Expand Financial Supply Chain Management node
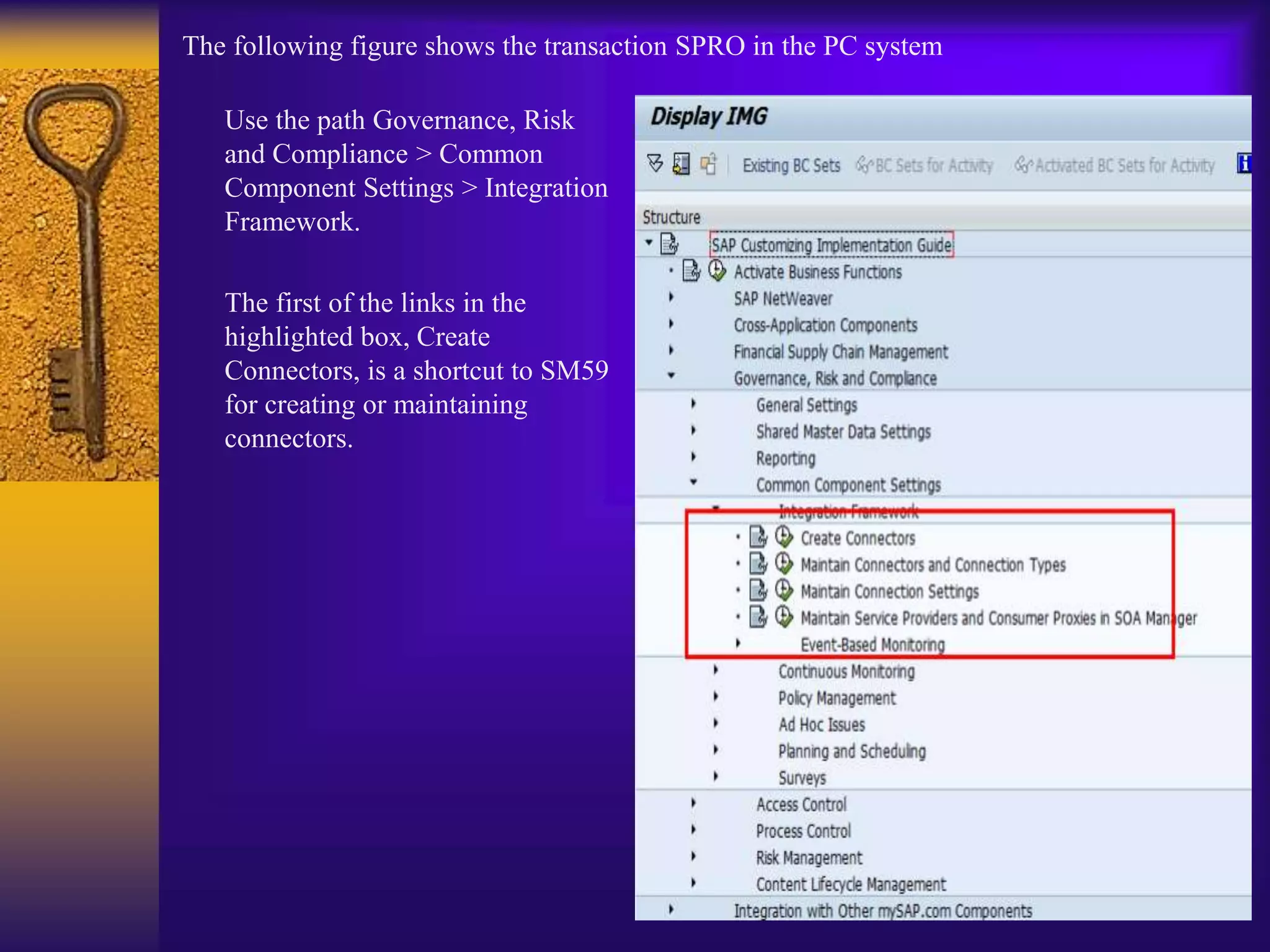The width and height of the screenshot is (1270, 952). [x=671, y=351]
